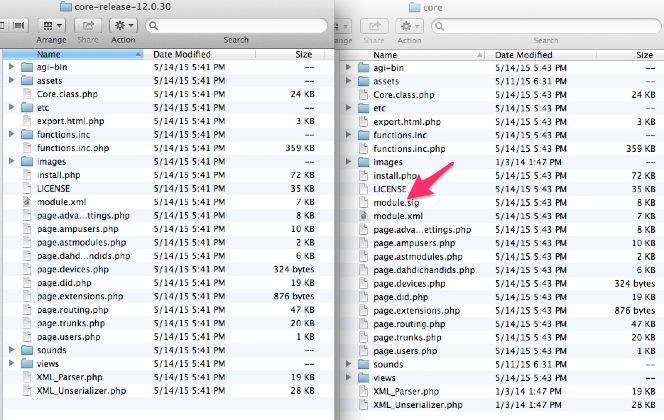Select functions.inc.php file icon in left window

27,148
